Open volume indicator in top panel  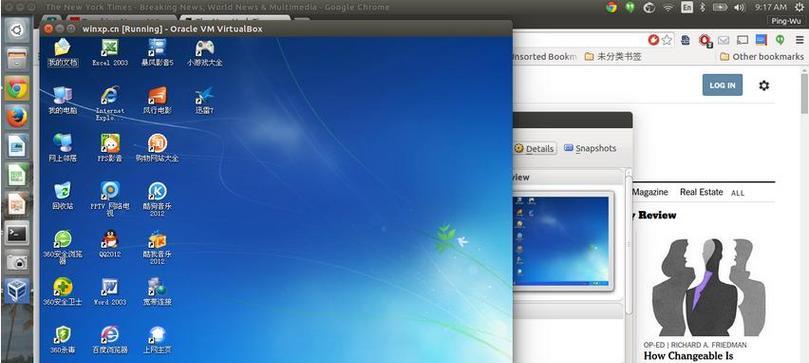click(x=739, y=7)
